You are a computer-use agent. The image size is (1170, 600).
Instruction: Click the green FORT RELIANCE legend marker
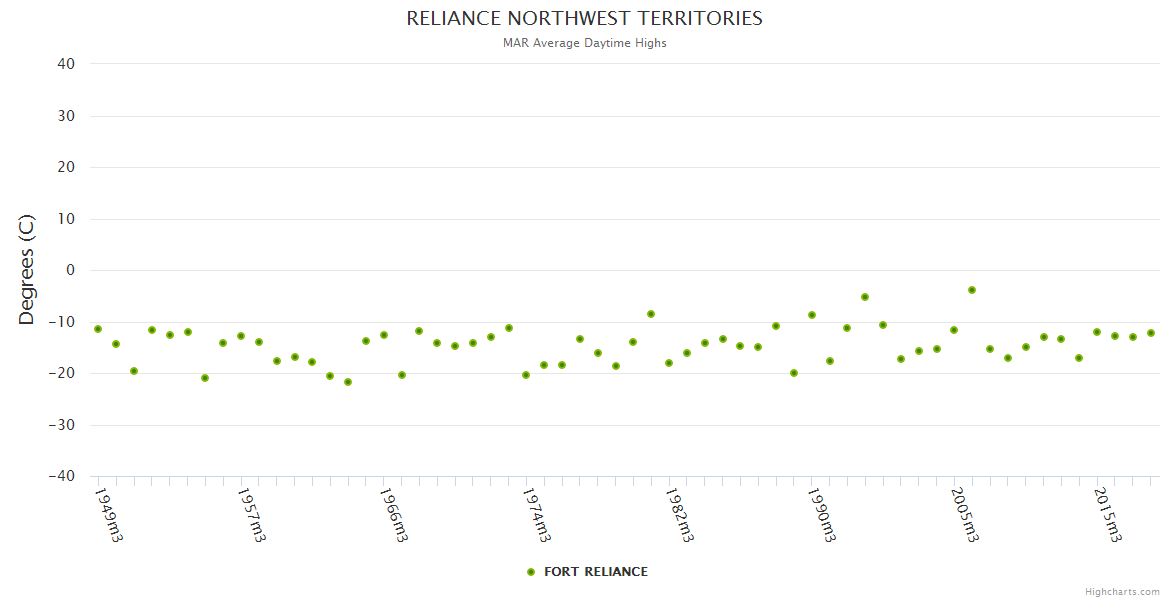(x=531, y=572)
